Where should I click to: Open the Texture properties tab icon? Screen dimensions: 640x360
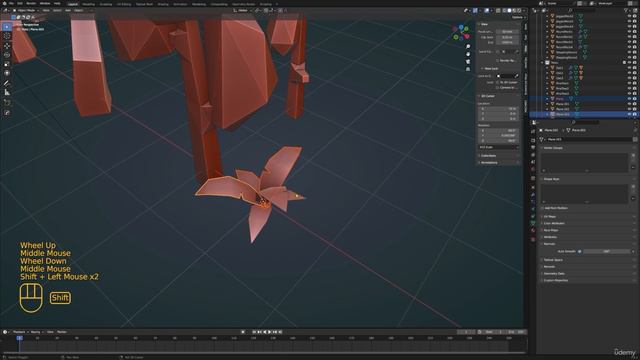pos(533,240)
